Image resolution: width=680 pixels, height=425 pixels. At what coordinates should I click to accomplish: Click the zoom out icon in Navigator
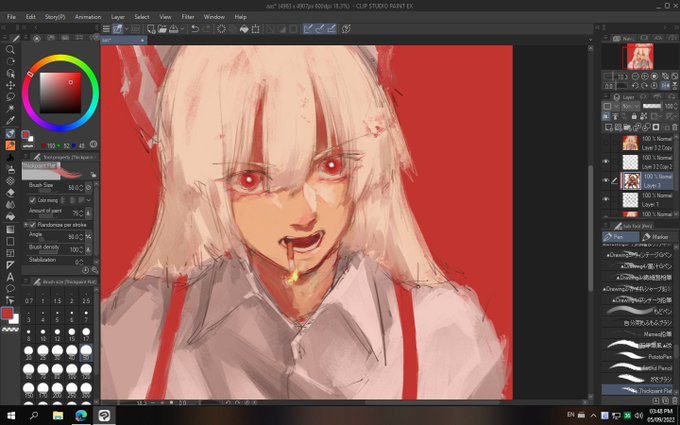tap(635, 76)
